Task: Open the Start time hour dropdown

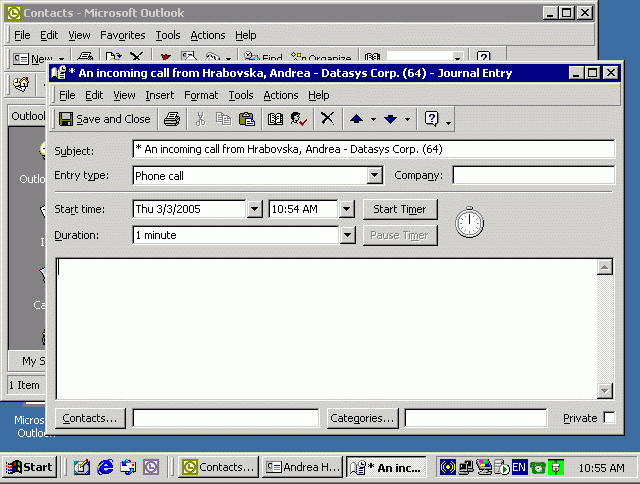Action: tap(347, 209)
